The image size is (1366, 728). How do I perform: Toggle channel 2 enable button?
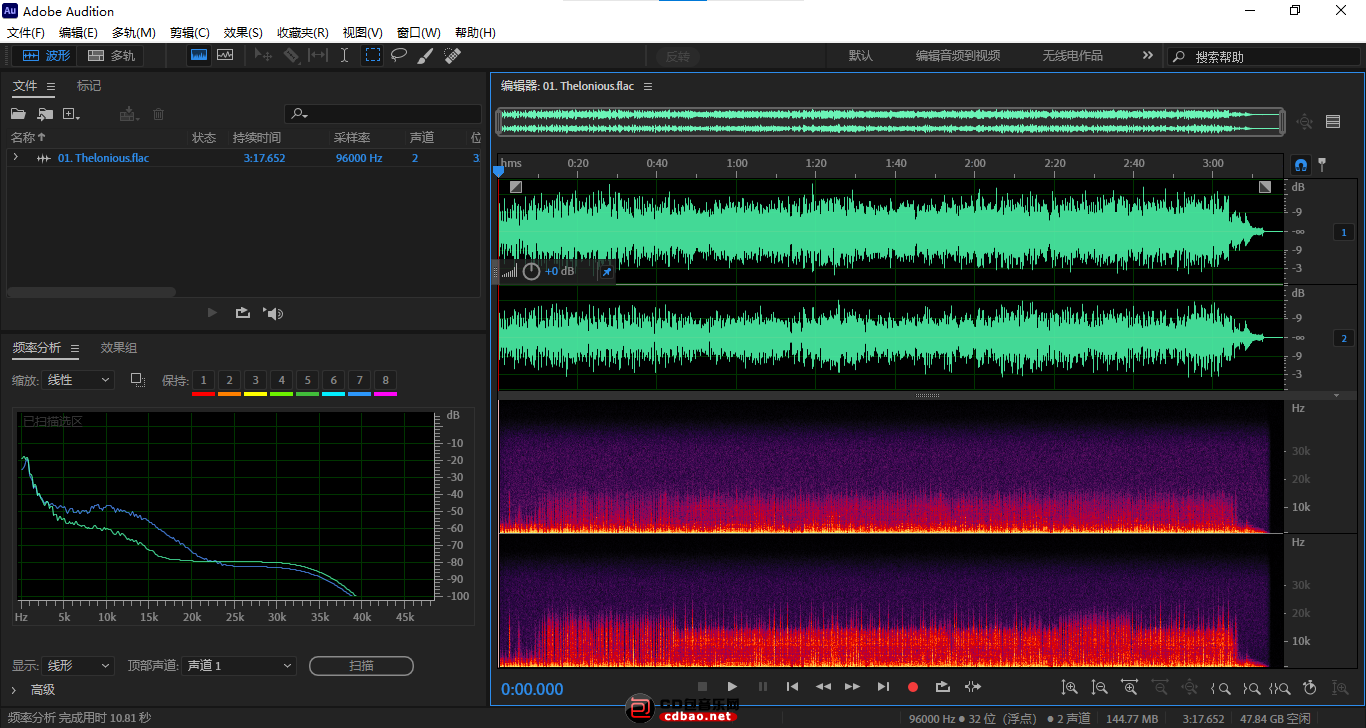(1343, 338)
